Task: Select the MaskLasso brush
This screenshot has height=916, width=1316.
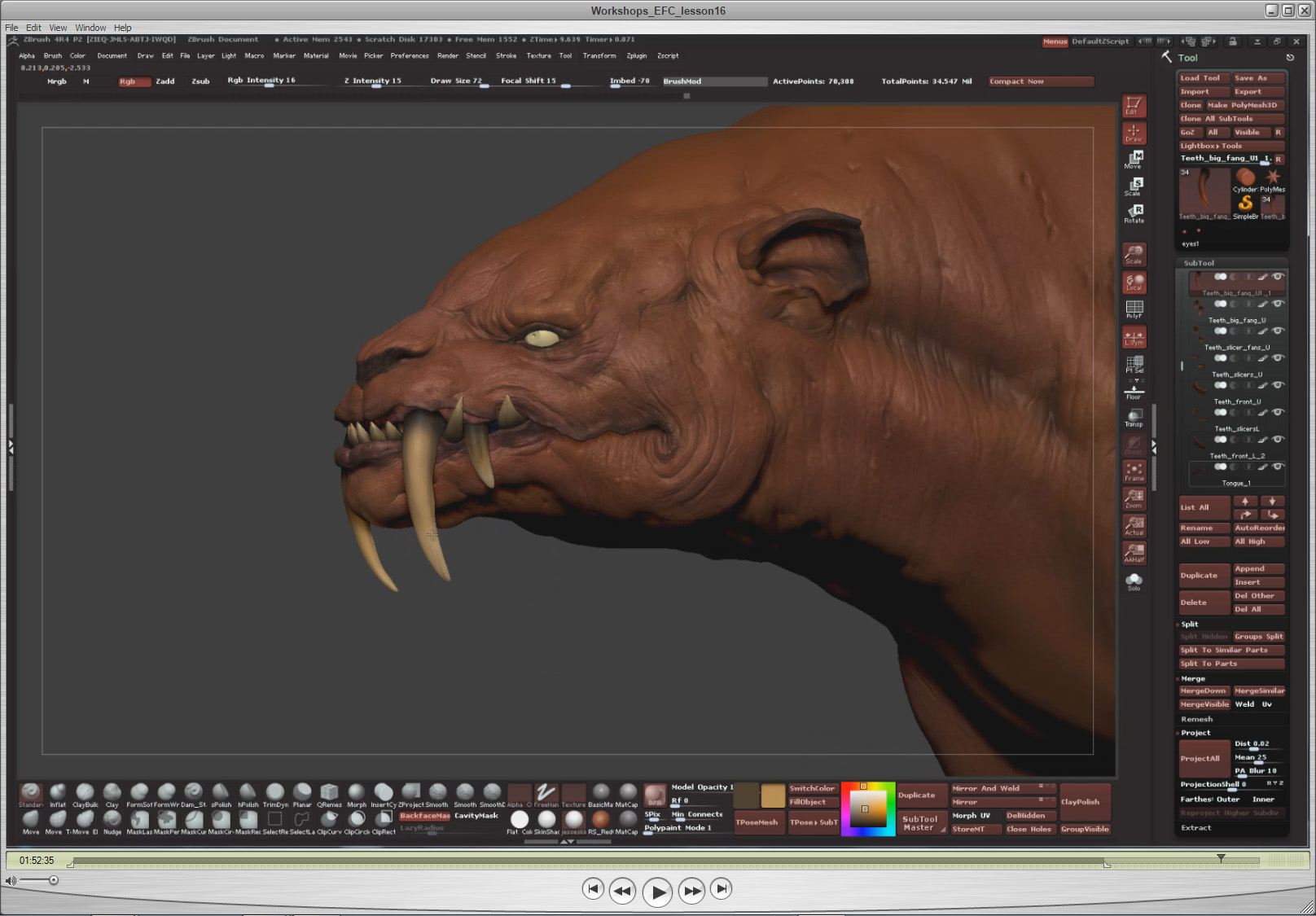Action: [x=139, y=821]
